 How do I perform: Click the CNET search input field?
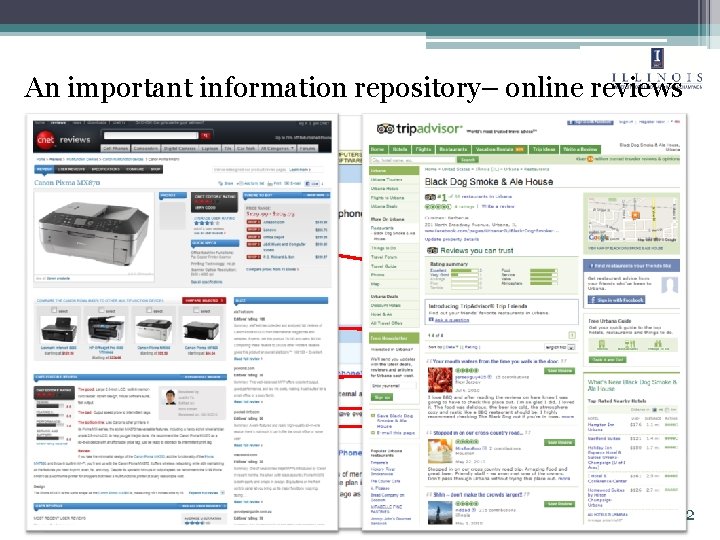pos(151,135)
